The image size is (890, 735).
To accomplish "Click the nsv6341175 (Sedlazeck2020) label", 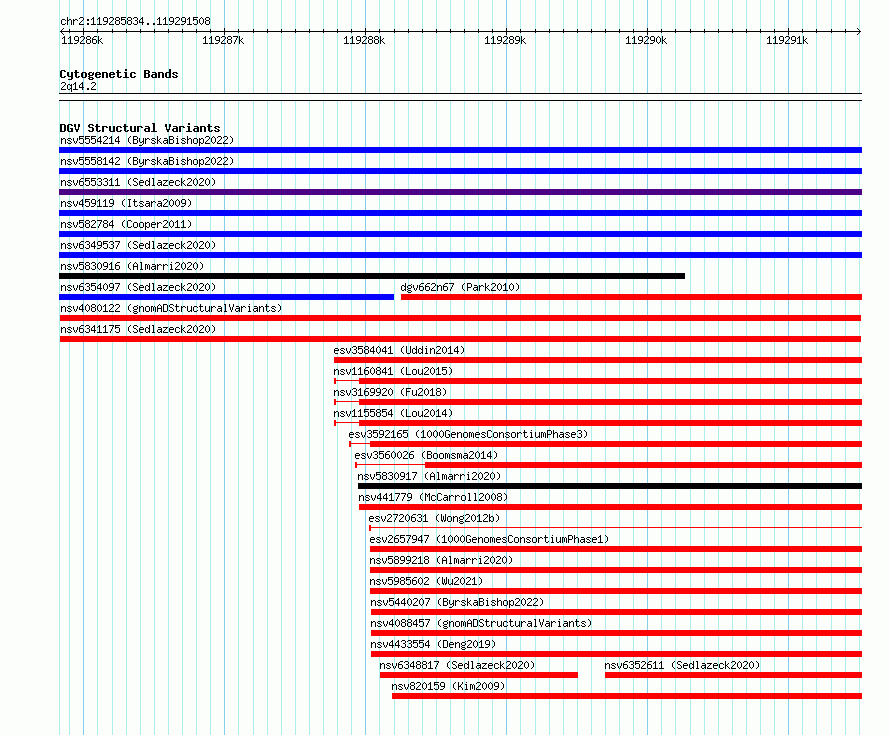I will point(138,329).
